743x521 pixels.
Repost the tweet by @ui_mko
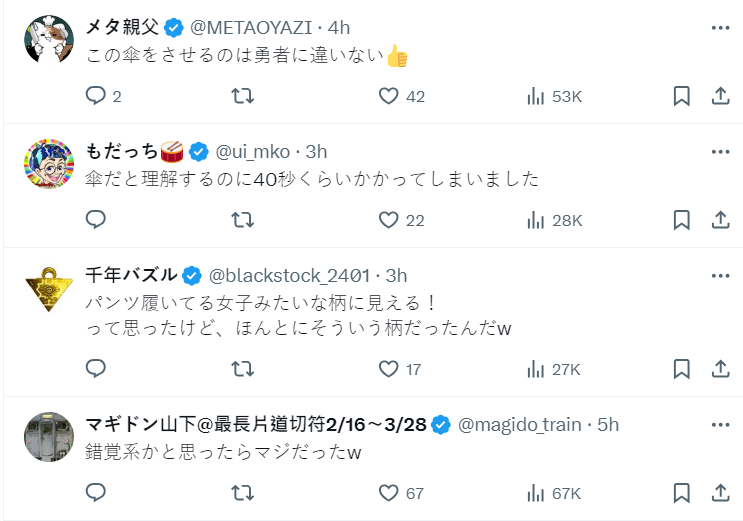(242, 220)
